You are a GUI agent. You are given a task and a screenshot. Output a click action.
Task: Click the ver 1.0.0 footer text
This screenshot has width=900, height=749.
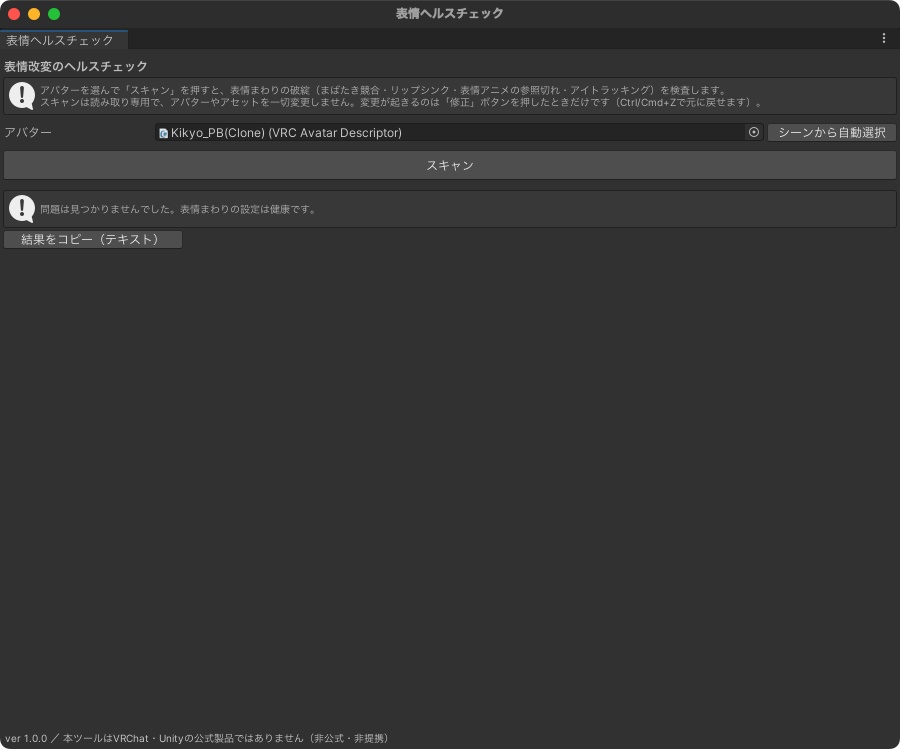click(197, 738)
